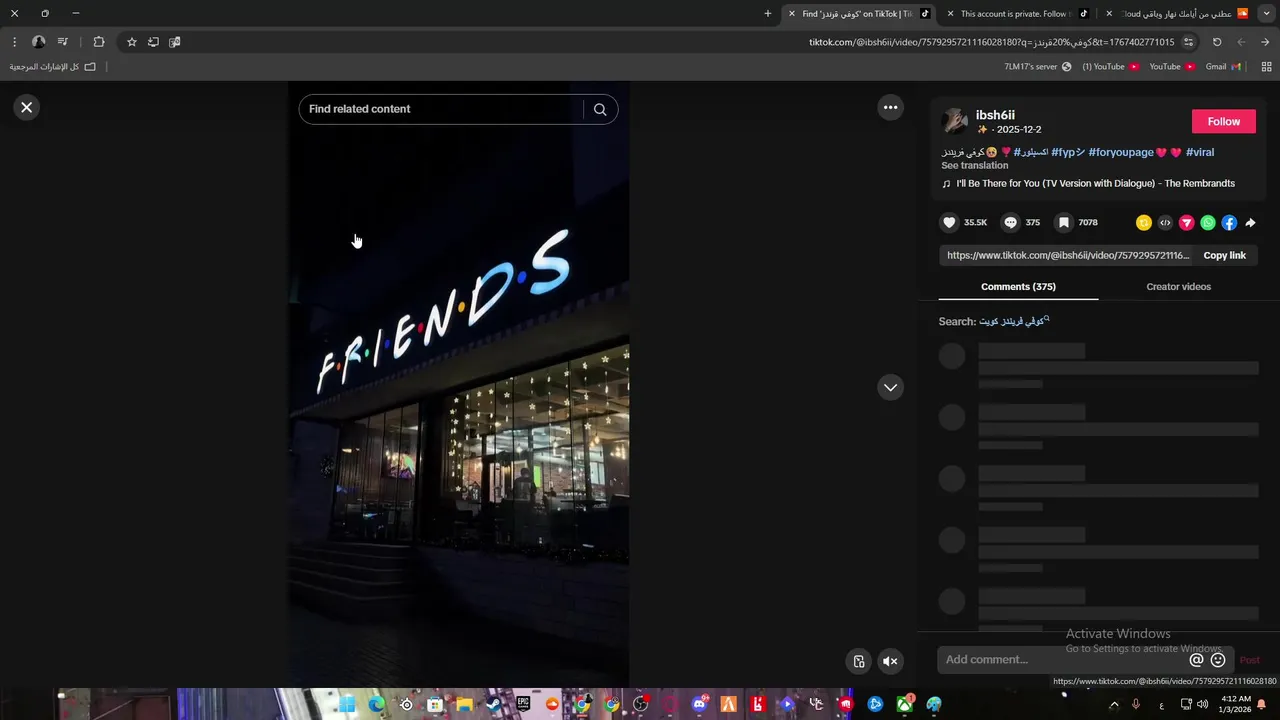Open the browser three-dot menu
Screen dimensions: 1280x720
tap(14, 42)
